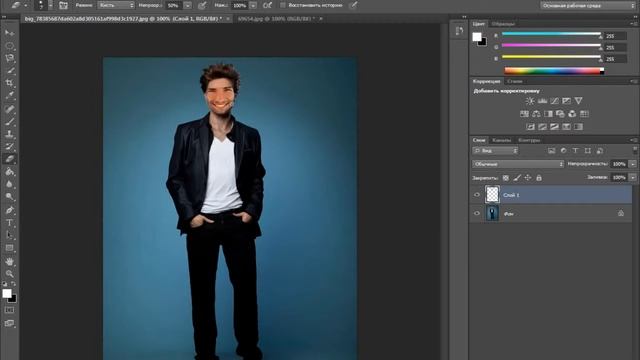
Task: Hide the 'Фон' layer via eye icon
Action: pyautogui.click(x=477, y=213)
